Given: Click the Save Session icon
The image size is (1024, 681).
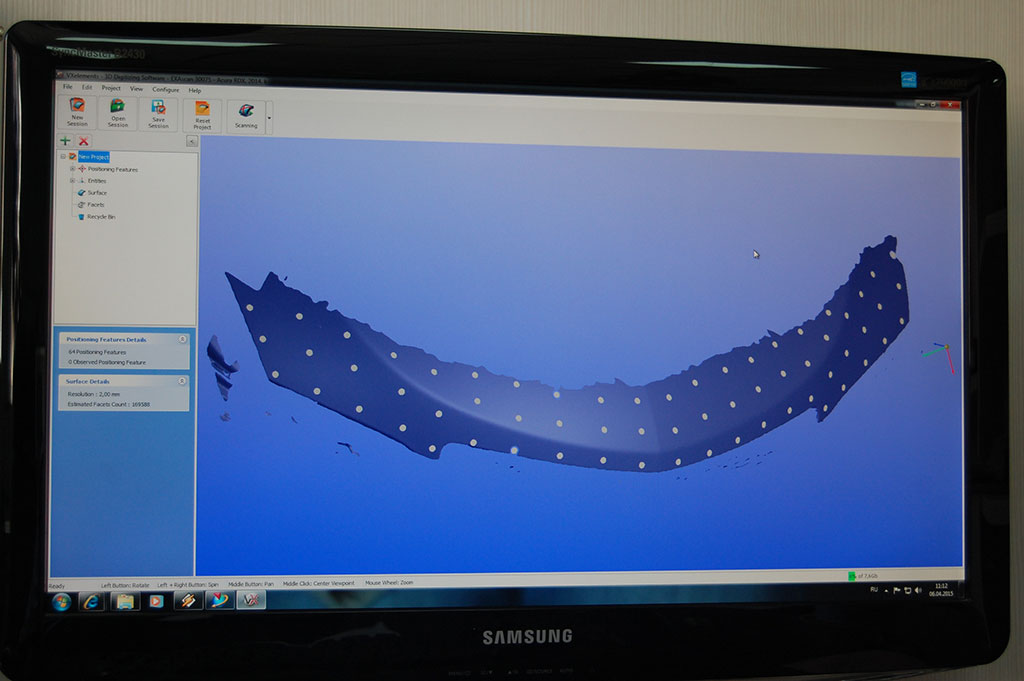Looking at the screenshot, I should [x=158, y=106].
